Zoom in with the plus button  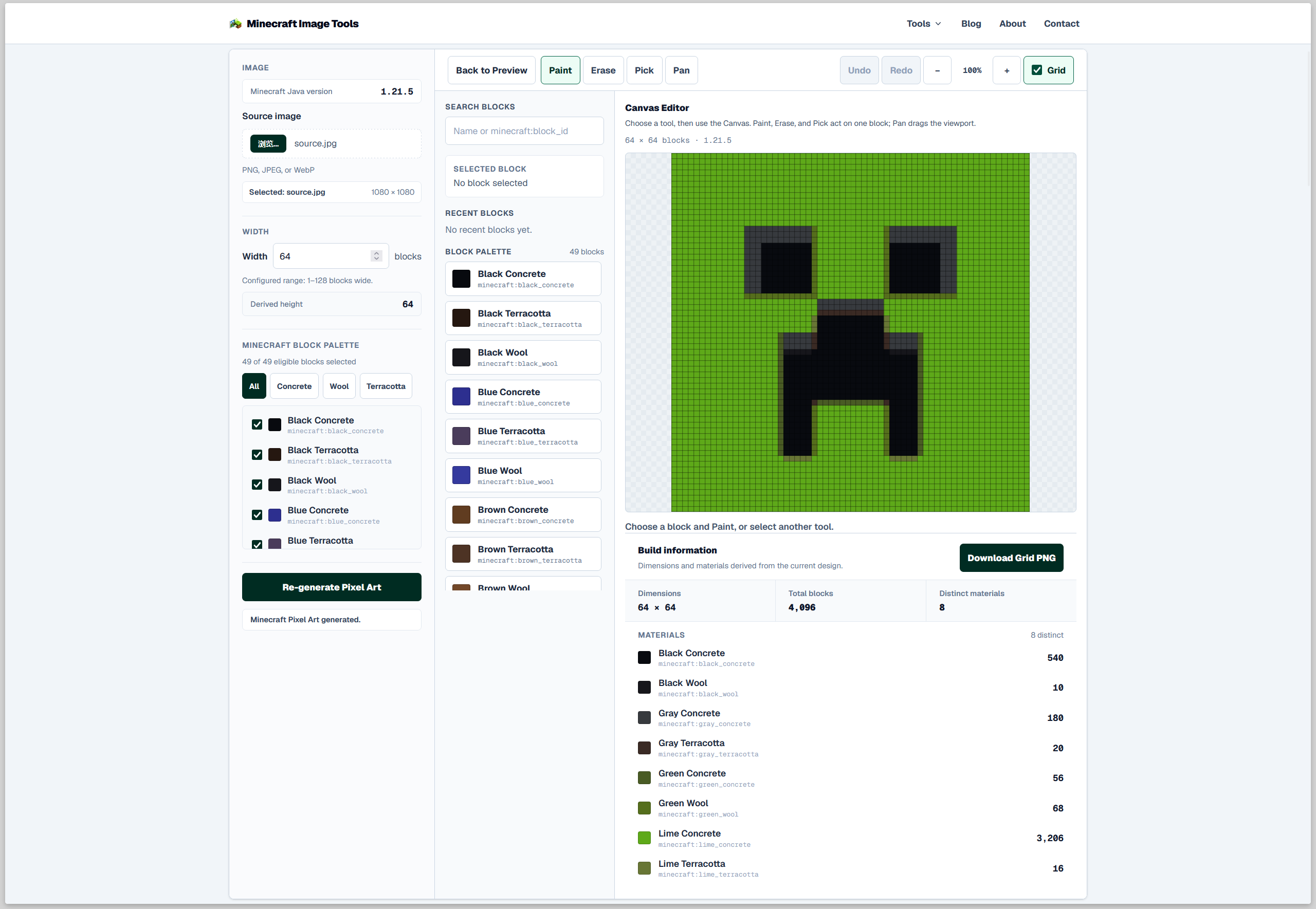point(1006,70)
